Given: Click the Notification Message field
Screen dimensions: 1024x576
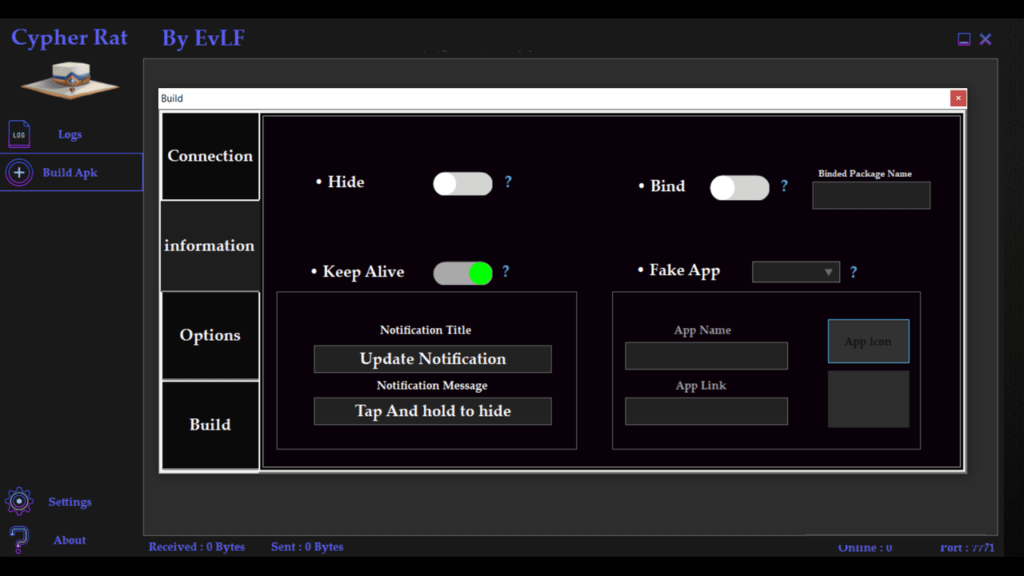Looking at the screenshot, I should click(432, 411).
